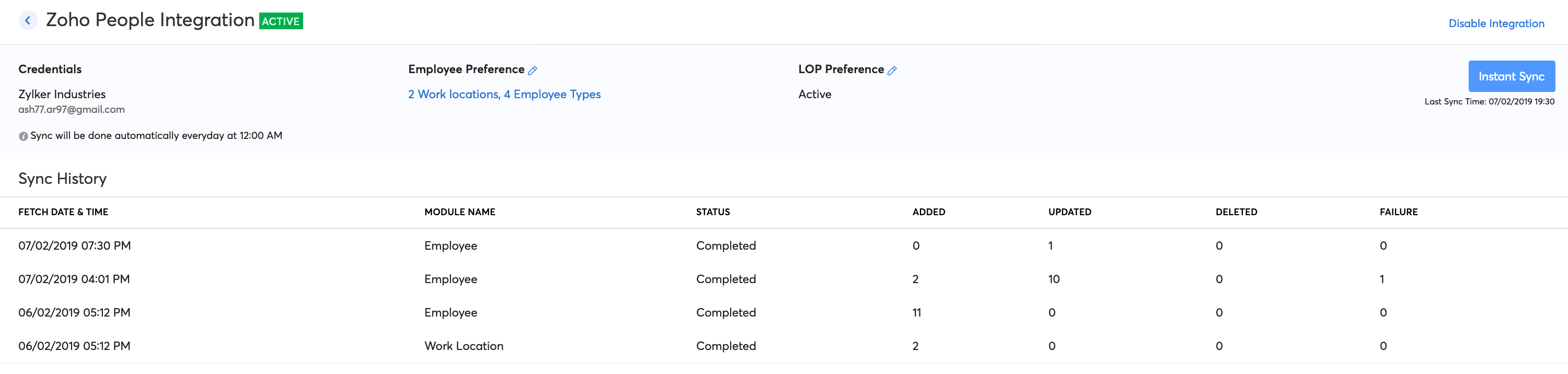
Task: Click the ash77.ar97@gmail.com credentials email
Action: click(71, 110)
